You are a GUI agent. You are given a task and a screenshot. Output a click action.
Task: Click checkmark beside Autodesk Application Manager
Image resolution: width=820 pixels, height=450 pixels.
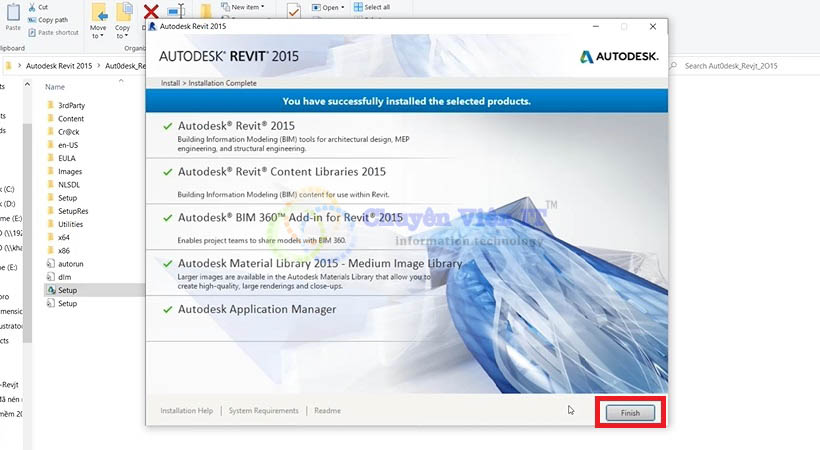pyautogui.click(x=167, y=310)
